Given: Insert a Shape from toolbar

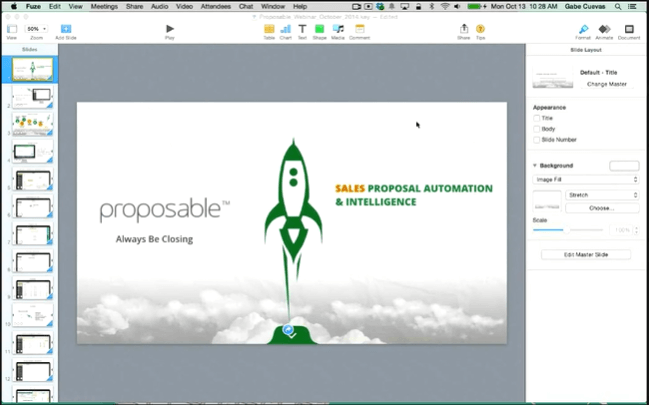Looking at the screenshot, I should click(x=319, y=29).
